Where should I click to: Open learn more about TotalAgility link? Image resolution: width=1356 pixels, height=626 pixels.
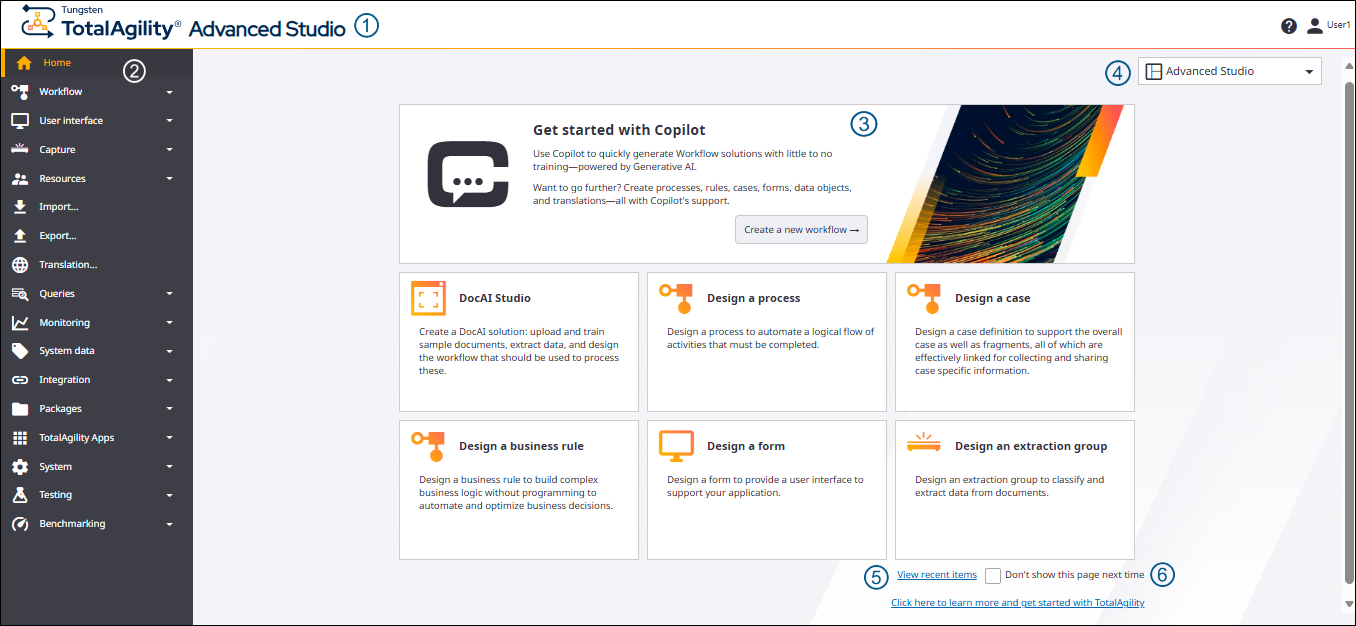pos(1018,603)
